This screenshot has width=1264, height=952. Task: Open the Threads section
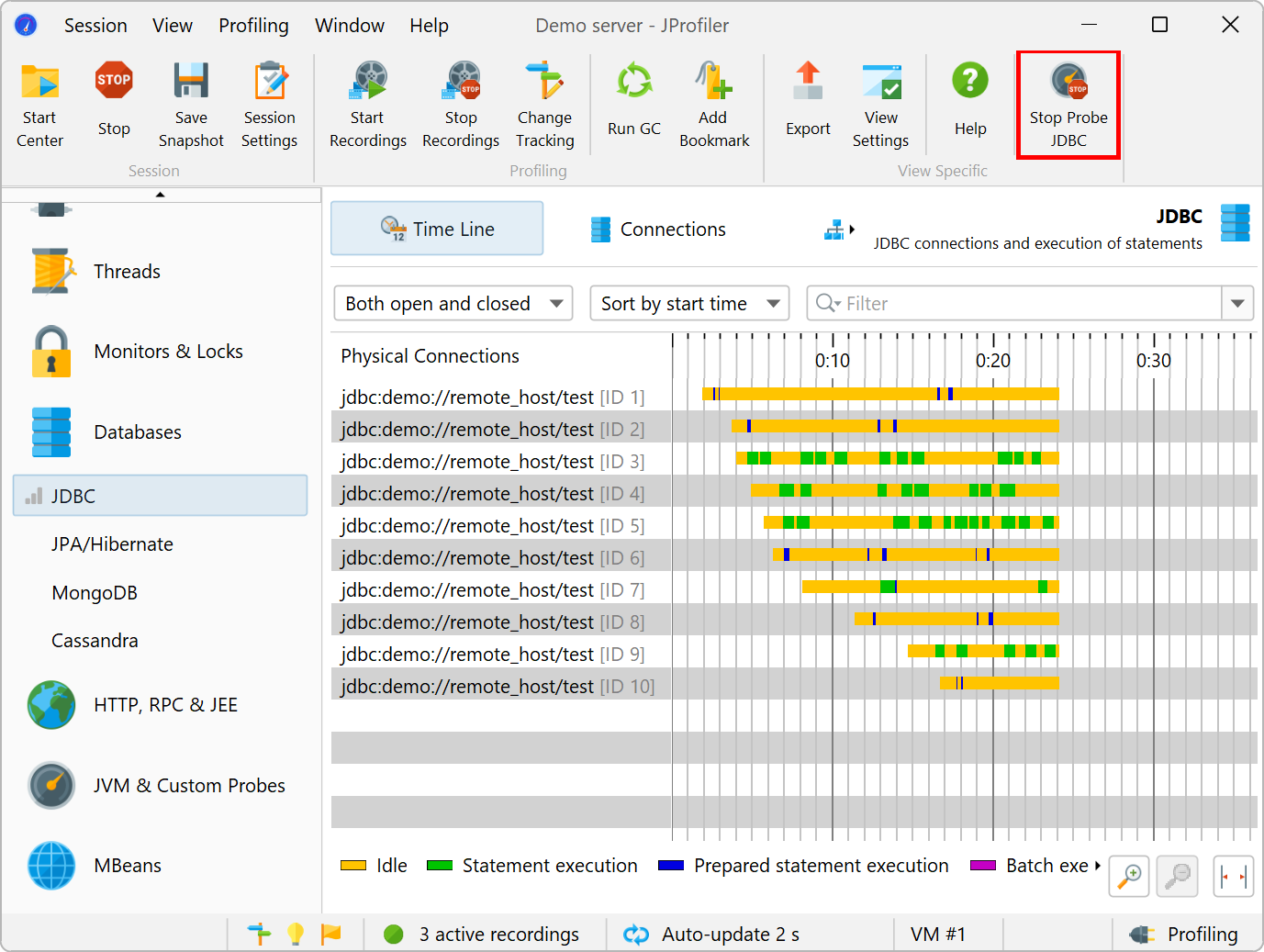pyautogui.click(x=127, y=272)
